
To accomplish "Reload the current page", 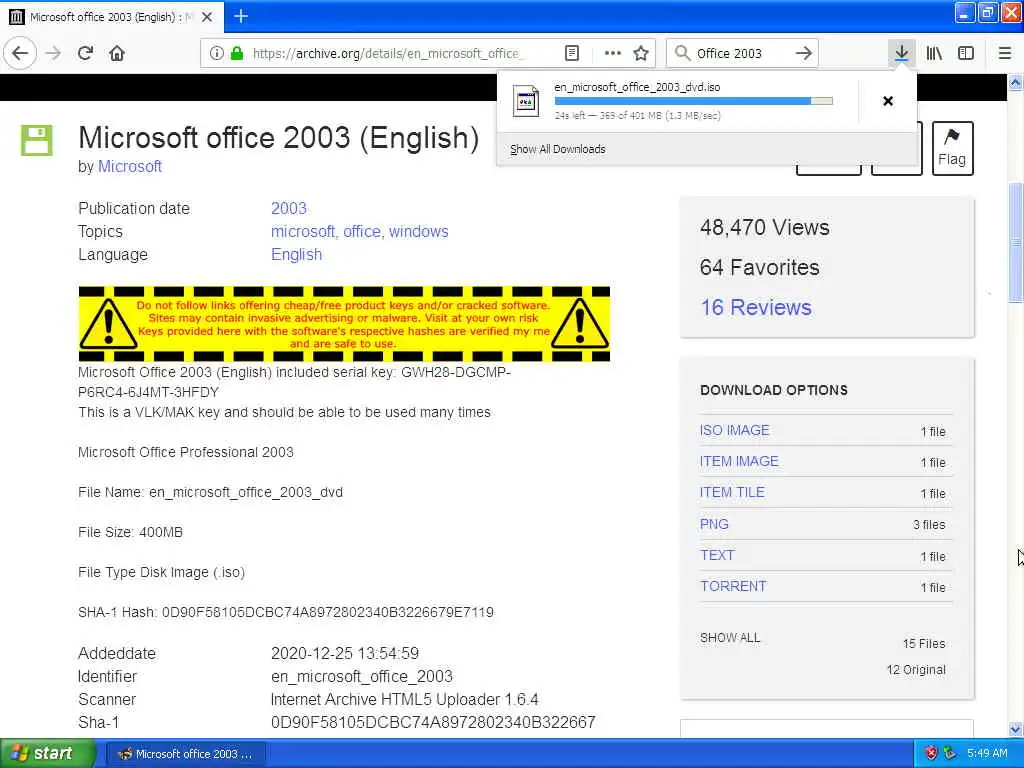I will pyautogui.click(x=85, y=54).
